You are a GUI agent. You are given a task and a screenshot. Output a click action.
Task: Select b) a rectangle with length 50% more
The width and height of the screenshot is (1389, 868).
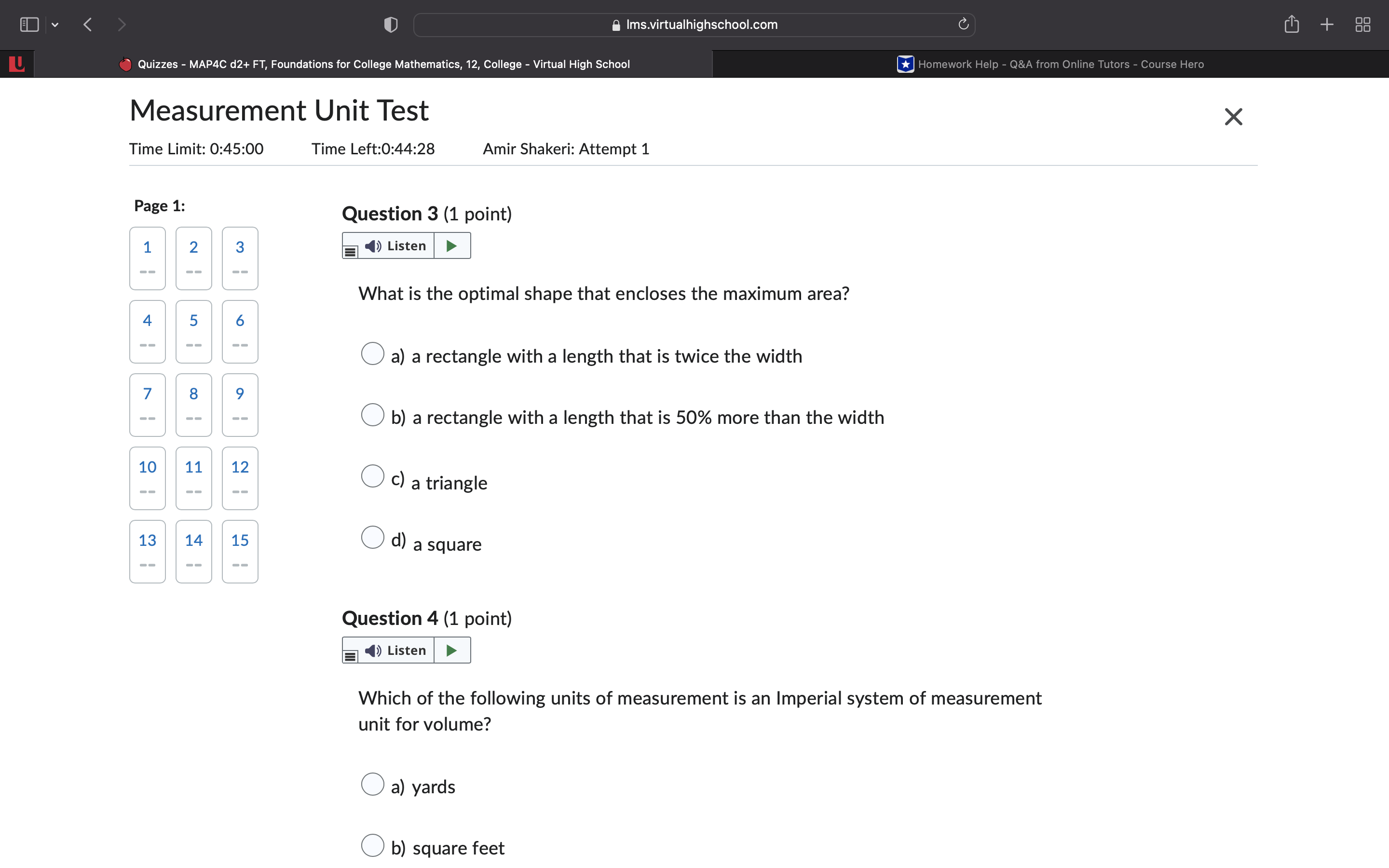pos(373,414)
